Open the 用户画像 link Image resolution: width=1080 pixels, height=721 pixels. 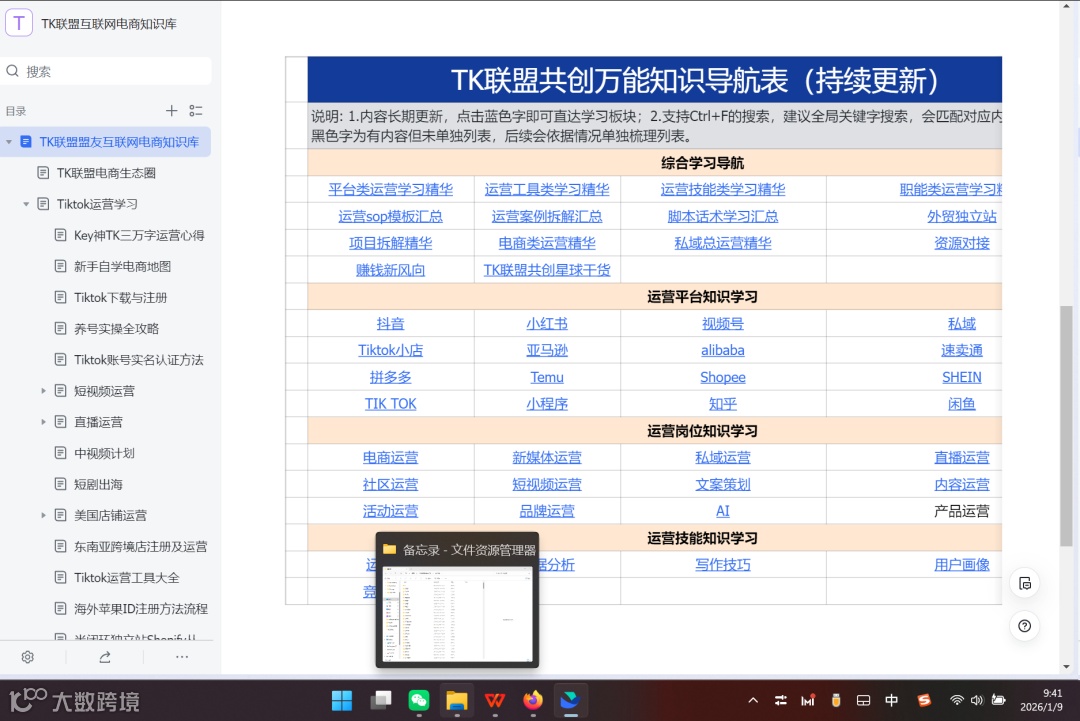click(x=962, y=565)
